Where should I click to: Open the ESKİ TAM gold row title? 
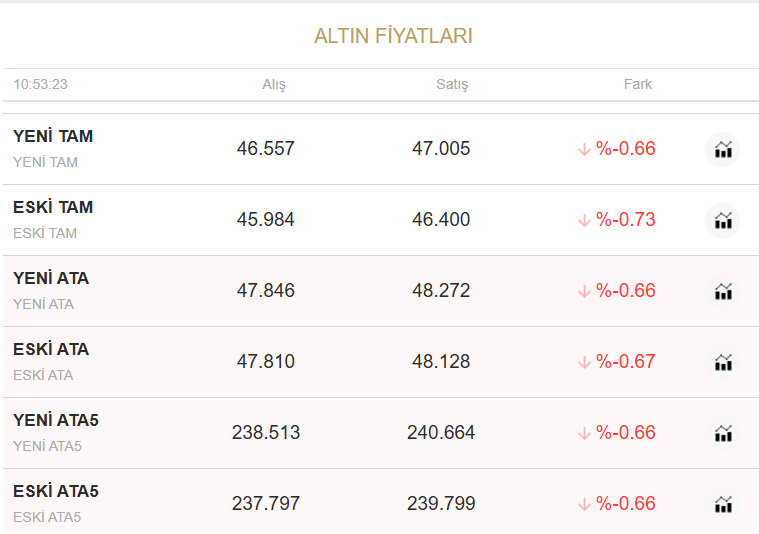[x=53, y=207]
